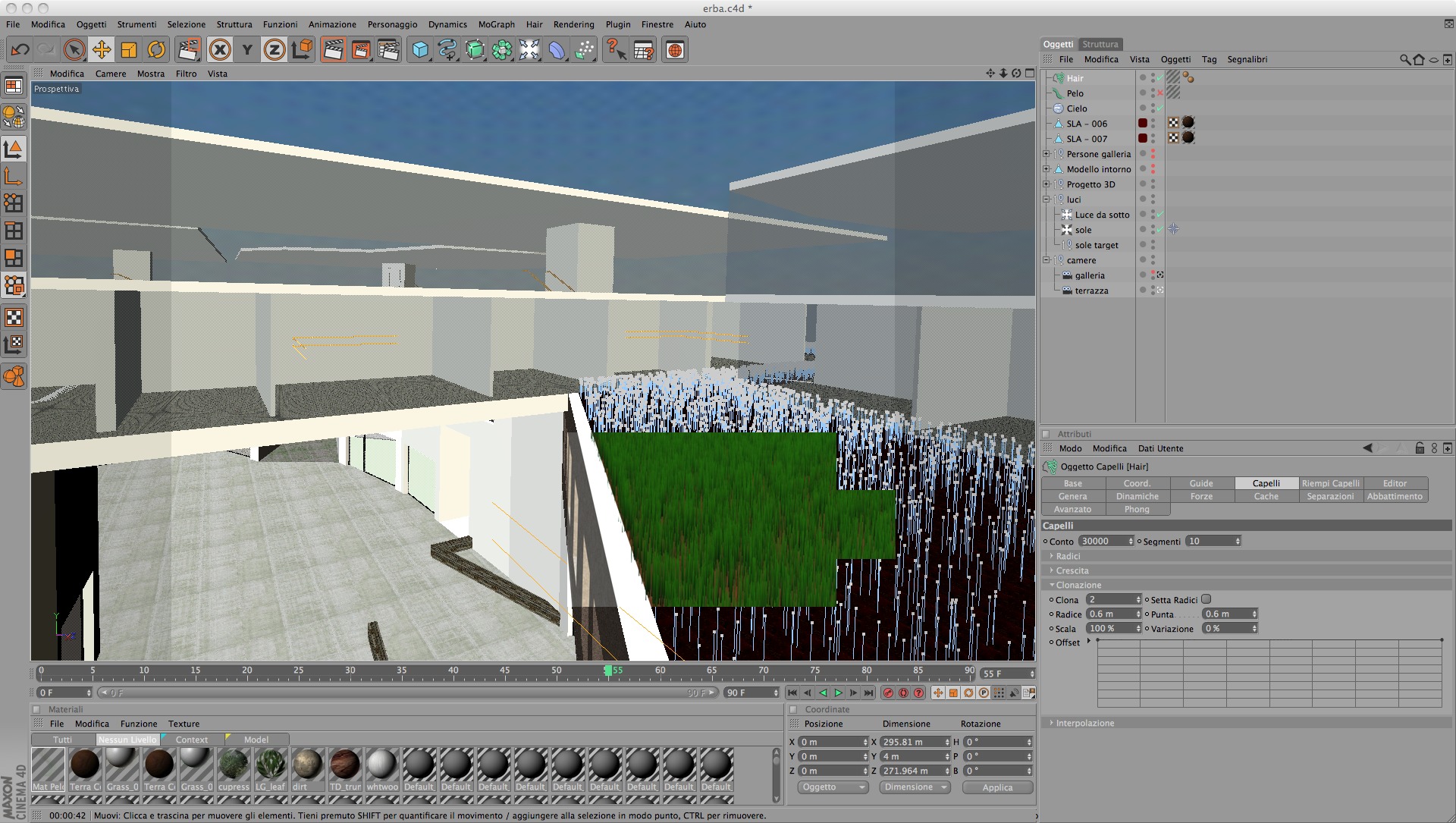Select the Move tool icon
The height and width of the screenshot is (823, 1456).
point(101,50)
